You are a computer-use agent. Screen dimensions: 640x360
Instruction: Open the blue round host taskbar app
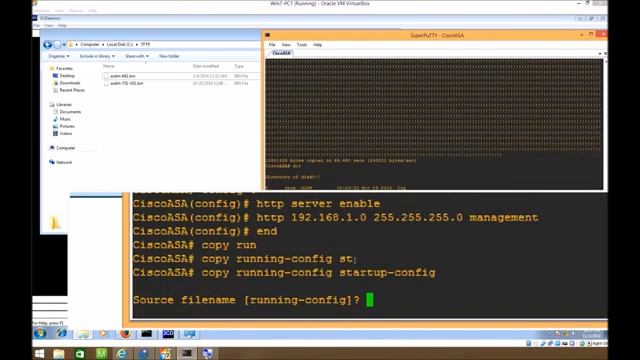click(143, 353)
